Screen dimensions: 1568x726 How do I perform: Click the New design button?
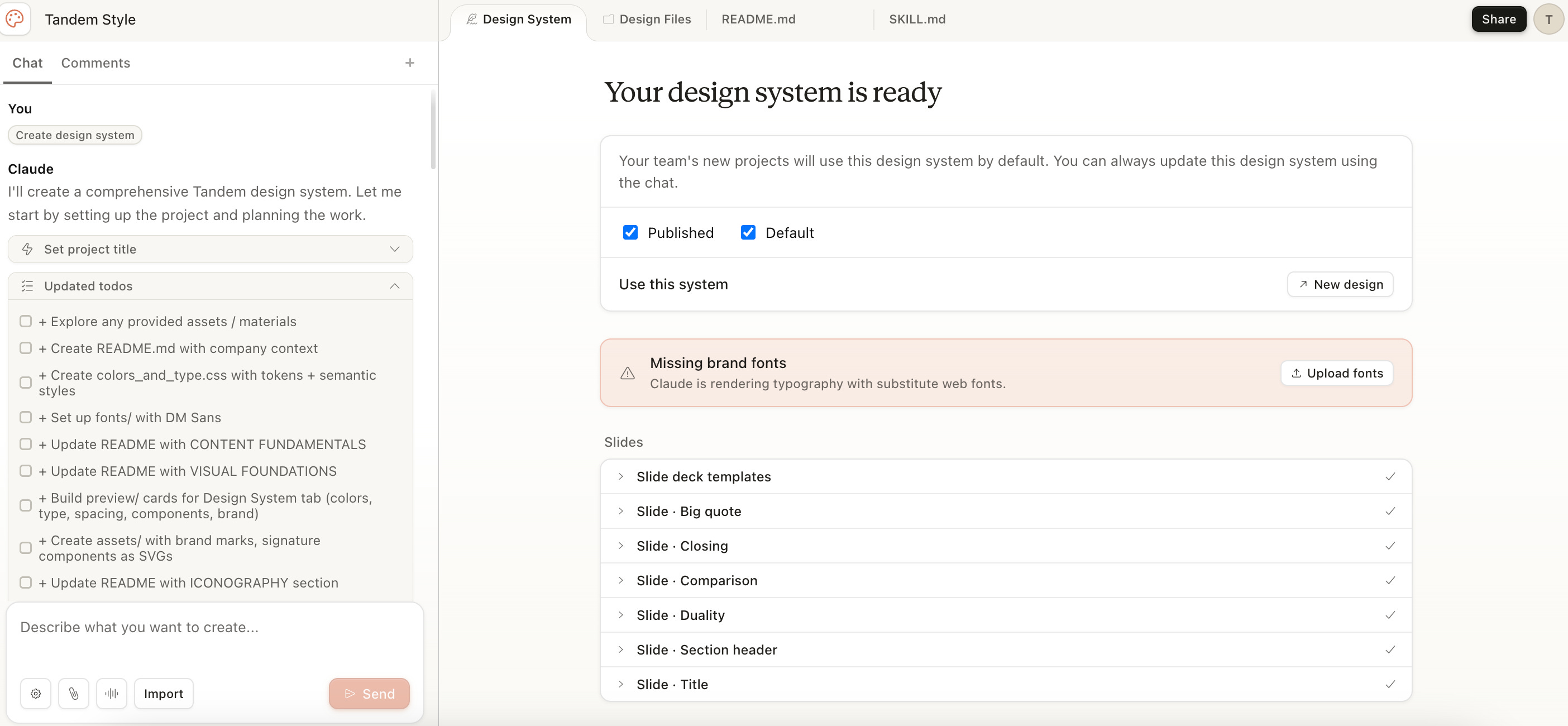pyautogui.click(x=1340, y=284)
